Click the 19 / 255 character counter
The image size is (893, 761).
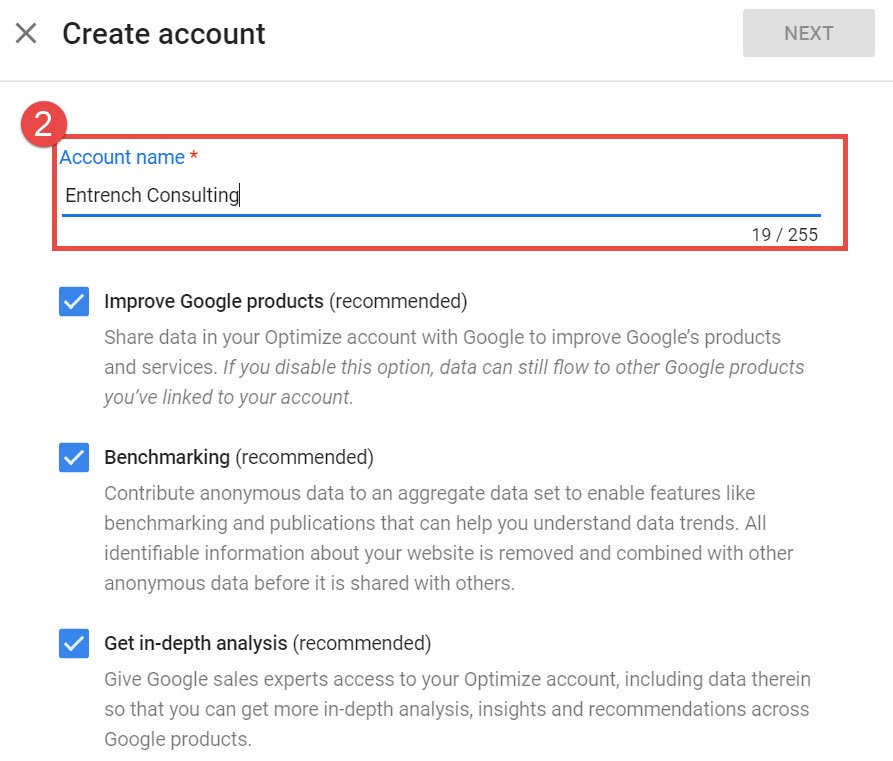point(784,235)
